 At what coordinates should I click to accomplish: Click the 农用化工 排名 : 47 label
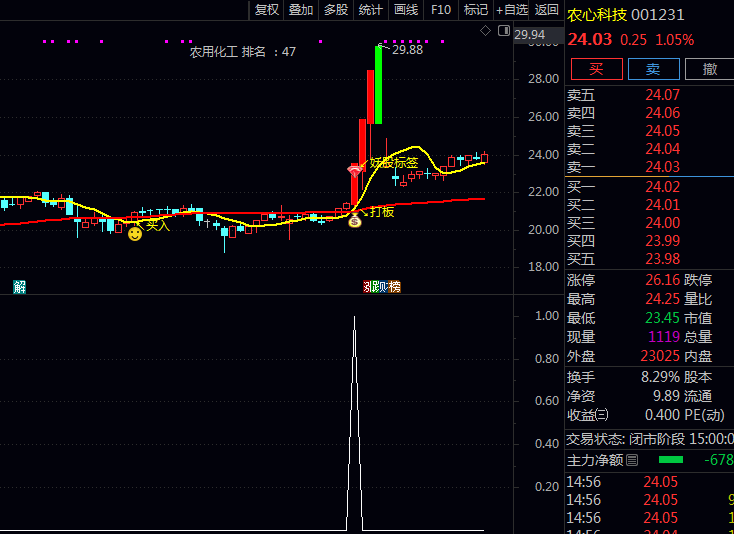242,51
